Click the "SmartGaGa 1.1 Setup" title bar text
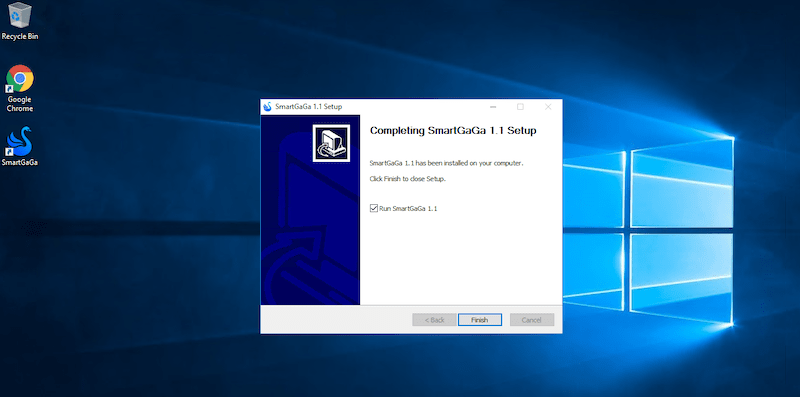 (309, 107)
